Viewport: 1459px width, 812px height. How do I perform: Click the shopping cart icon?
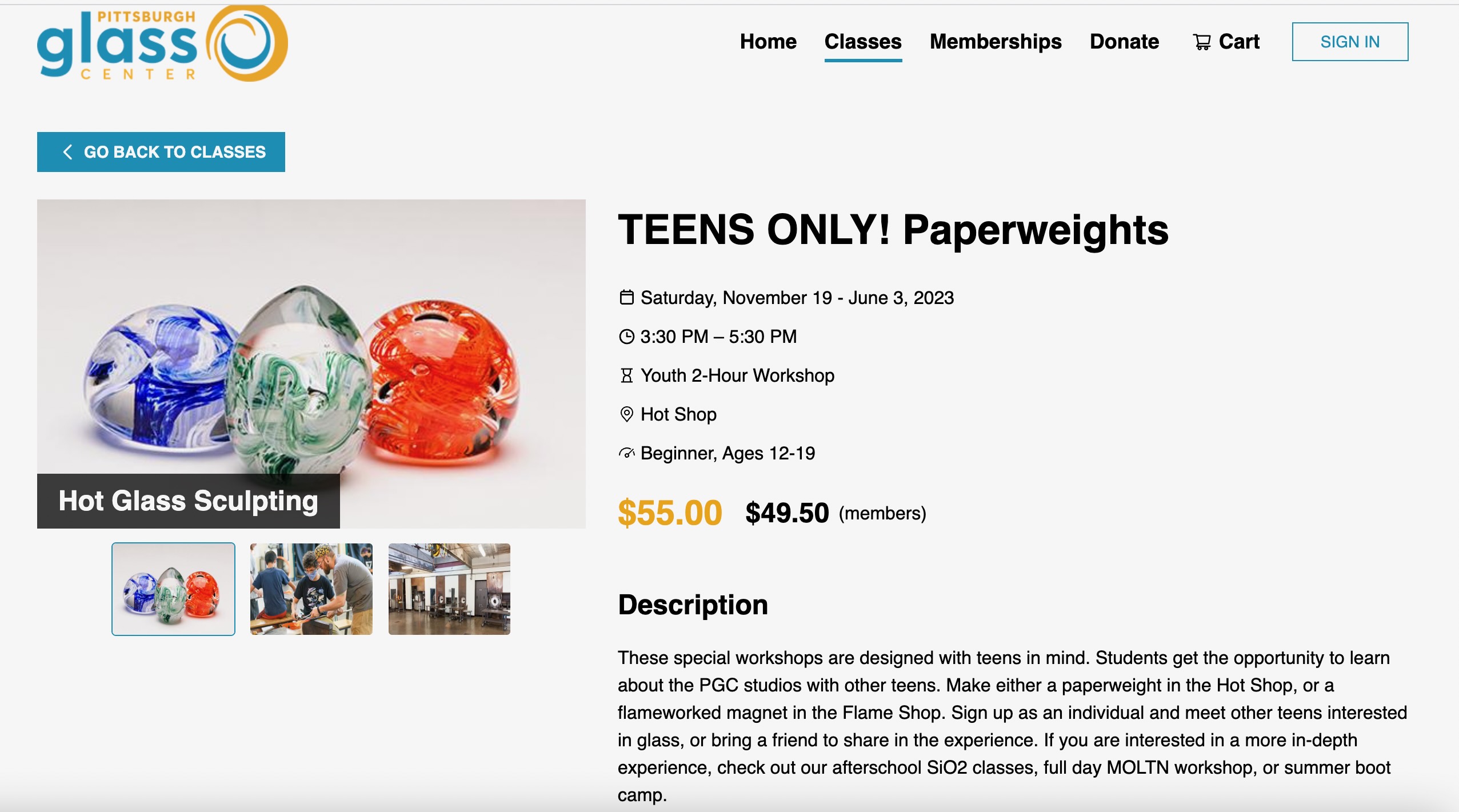point(1201,42)
